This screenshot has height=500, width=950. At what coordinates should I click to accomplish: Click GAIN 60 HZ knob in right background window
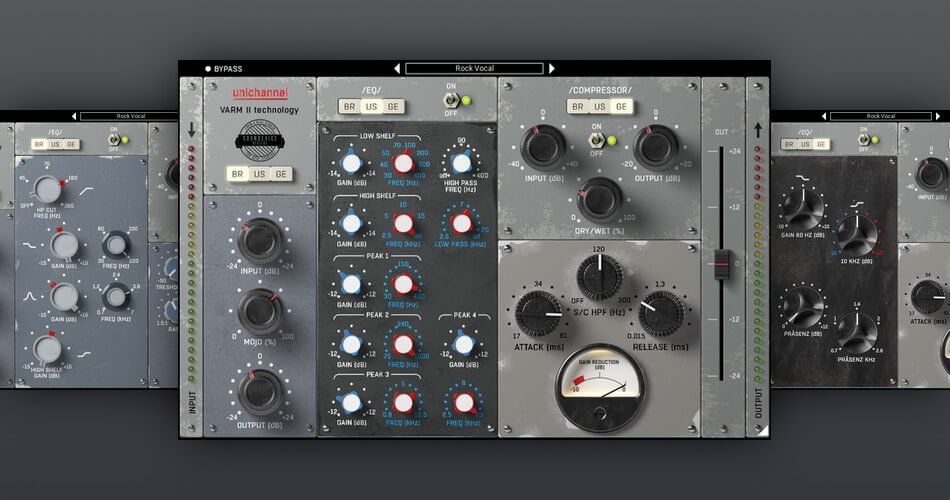pyautogui.click(x=803, y=208)
